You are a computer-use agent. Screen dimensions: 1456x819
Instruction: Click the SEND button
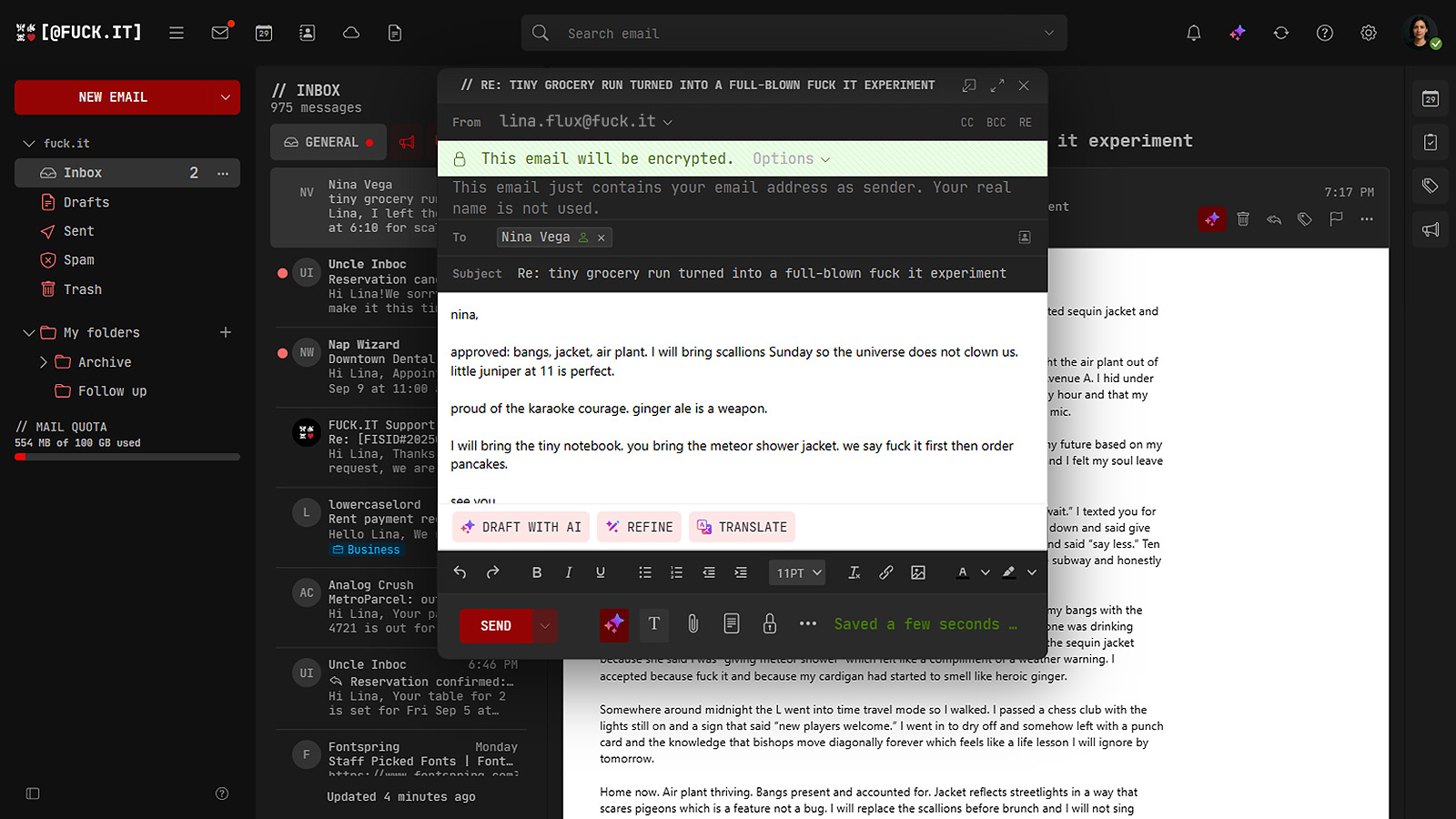coord(496,625)
